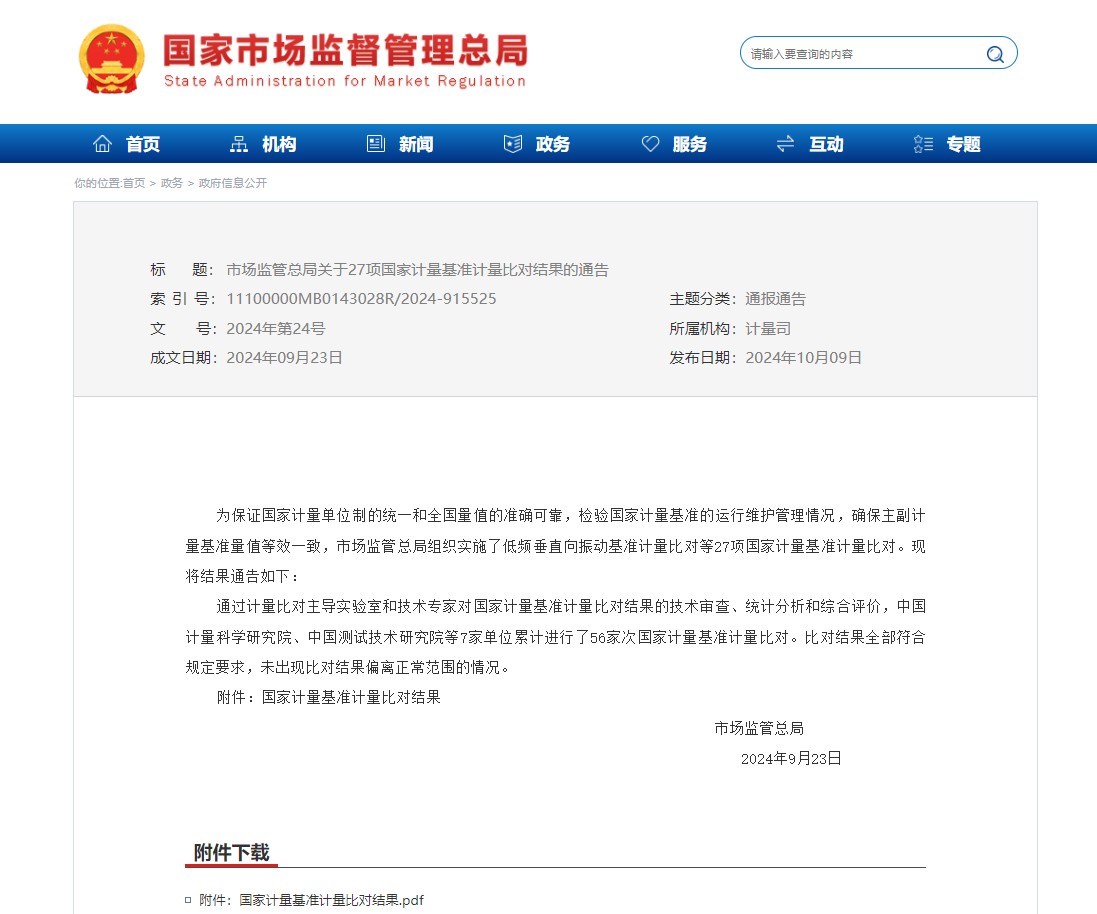Click the list icon beside 专题
The image size is (1097, 914).
tap(923, 144)
